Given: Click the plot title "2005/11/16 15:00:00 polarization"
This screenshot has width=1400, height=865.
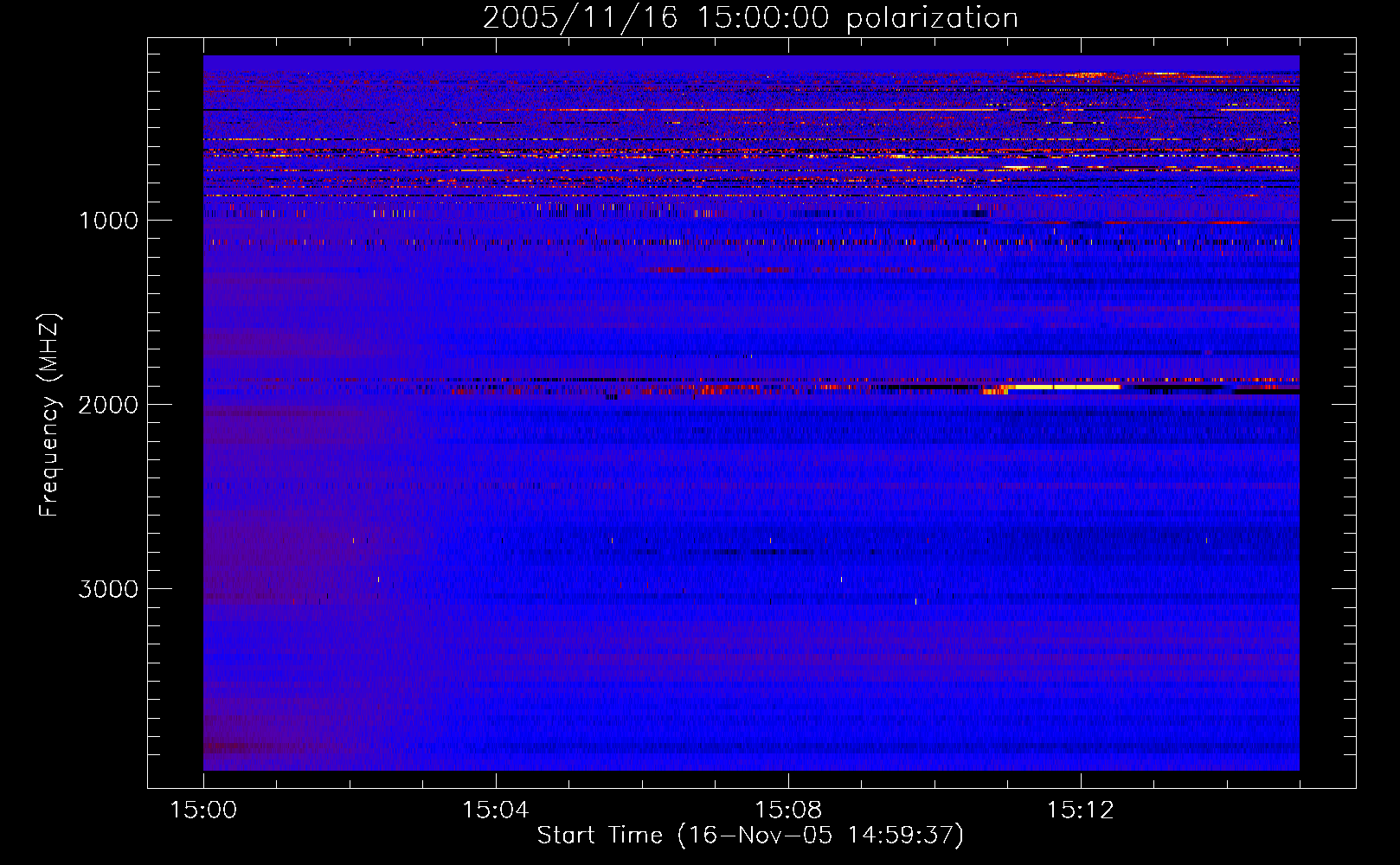Looking at the screenshot, I should pyautogui.click(x=750, y=17).
